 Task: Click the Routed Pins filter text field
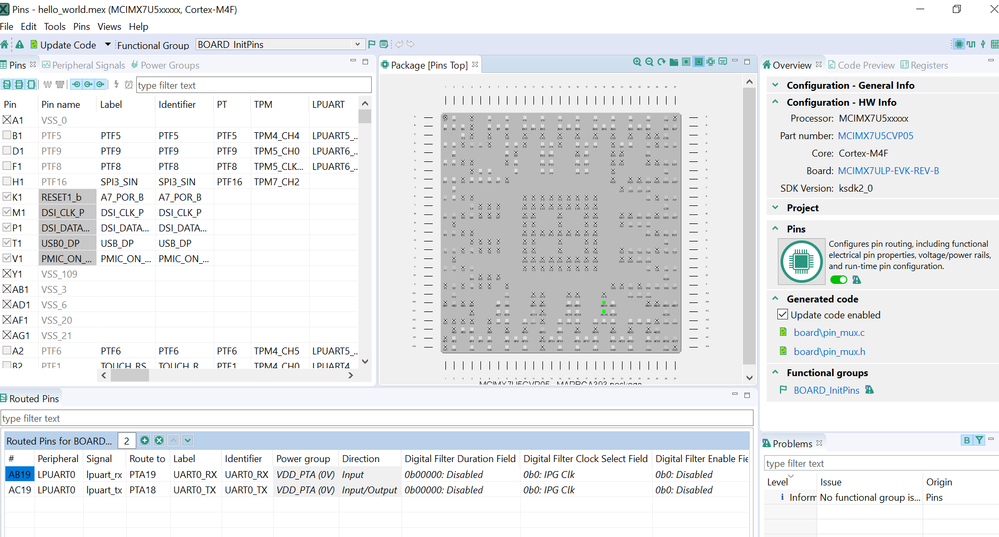377,418
